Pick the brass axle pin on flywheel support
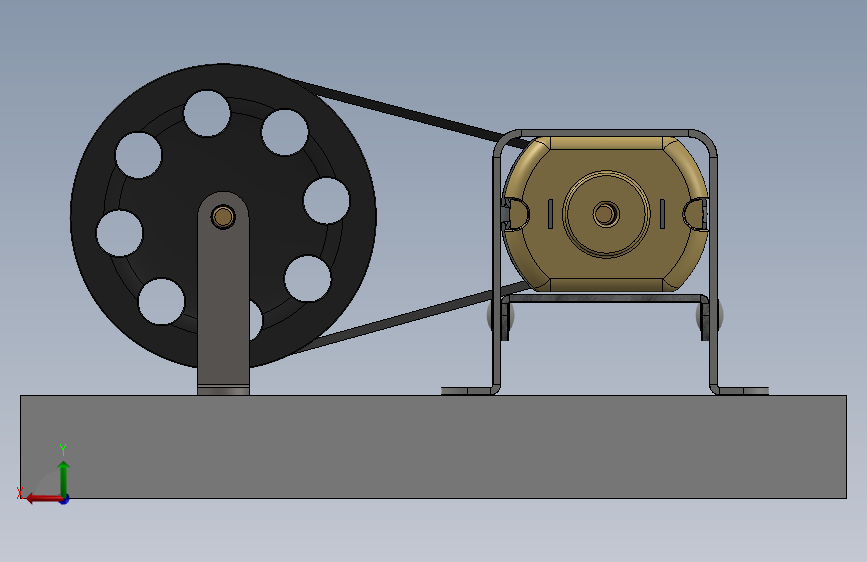The image size is (867, 562). (x=223, y=217)
